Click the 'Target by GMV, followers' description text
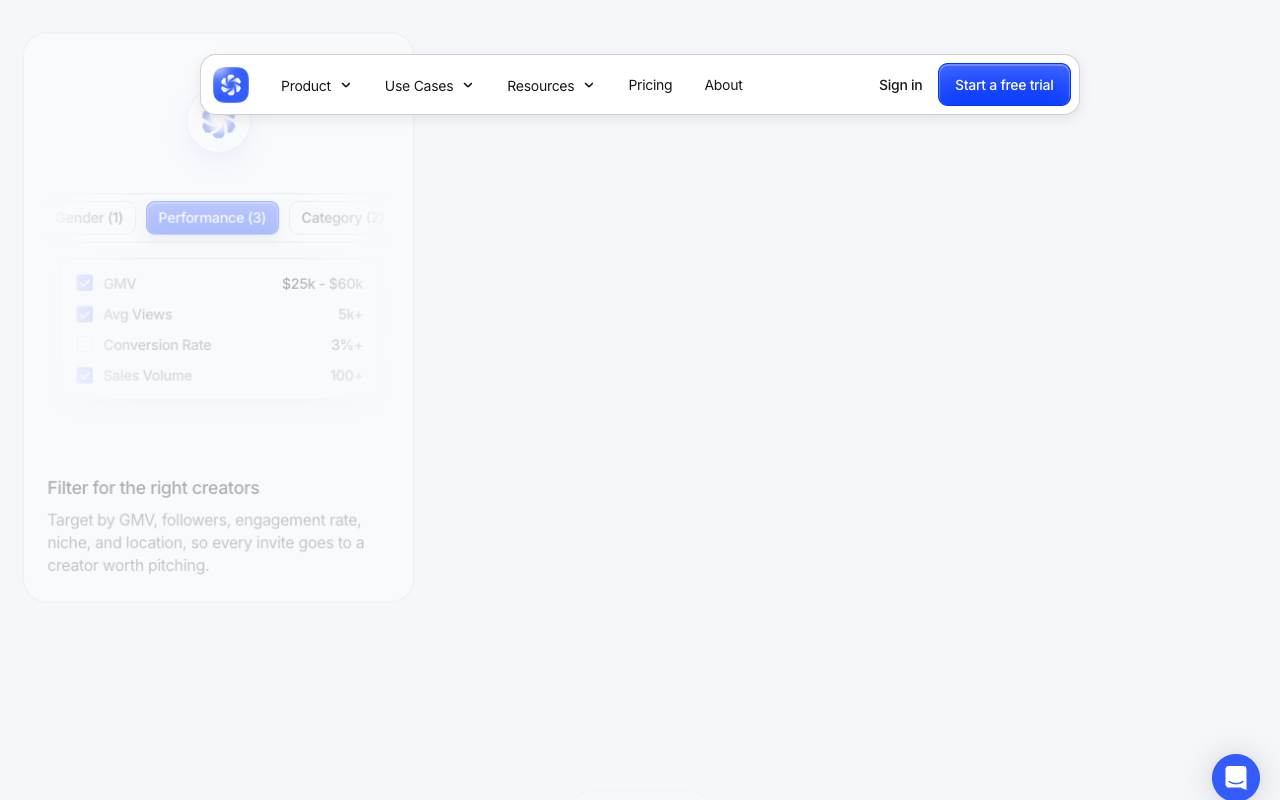Image resolution: width=1280 pixels, height=800 pixels. (x=206, y=543)
